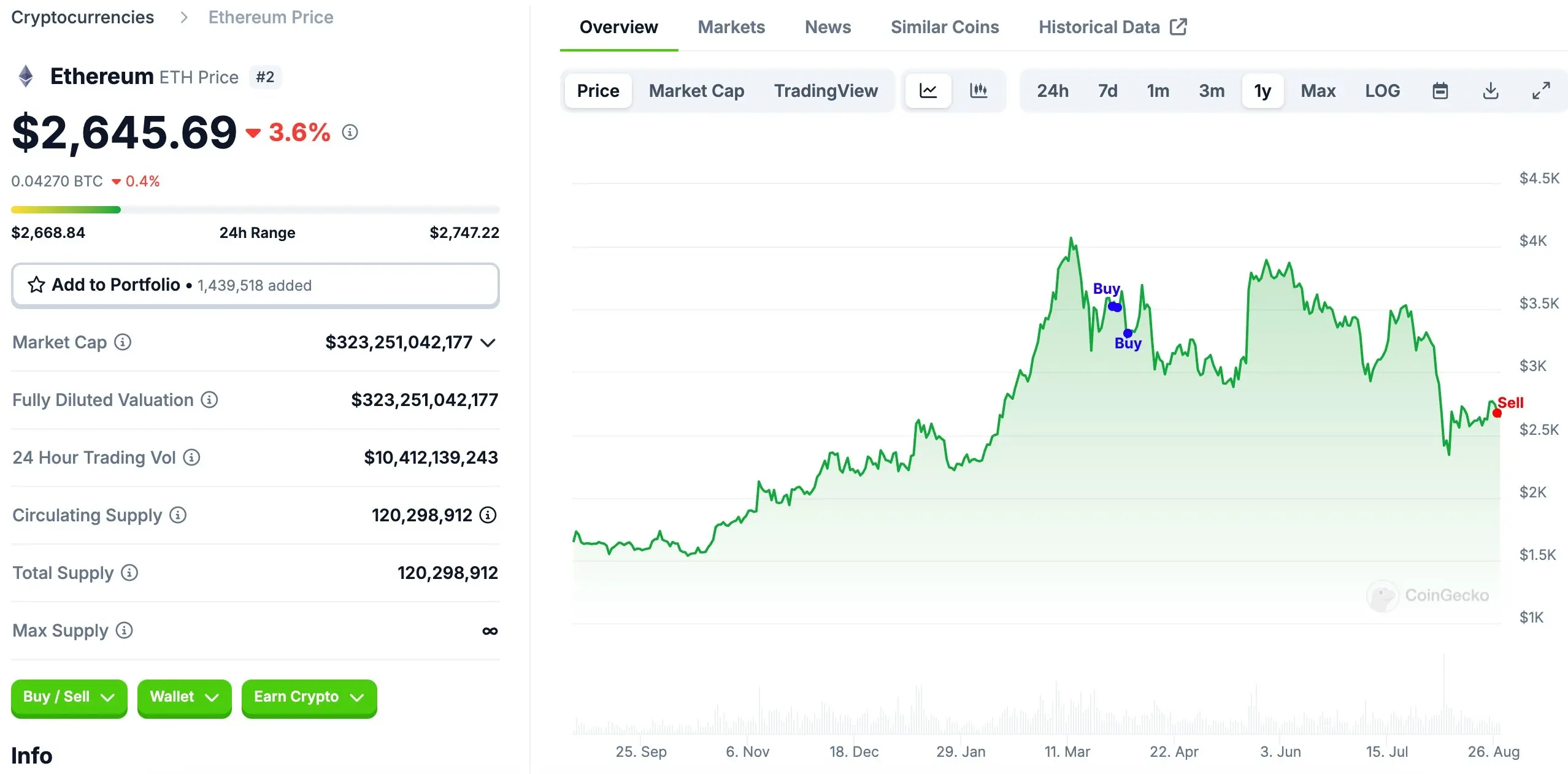The width and height of the screenshot is (1568, 774).
Task: Switch to line chart view icon
Action: [928, 91]
